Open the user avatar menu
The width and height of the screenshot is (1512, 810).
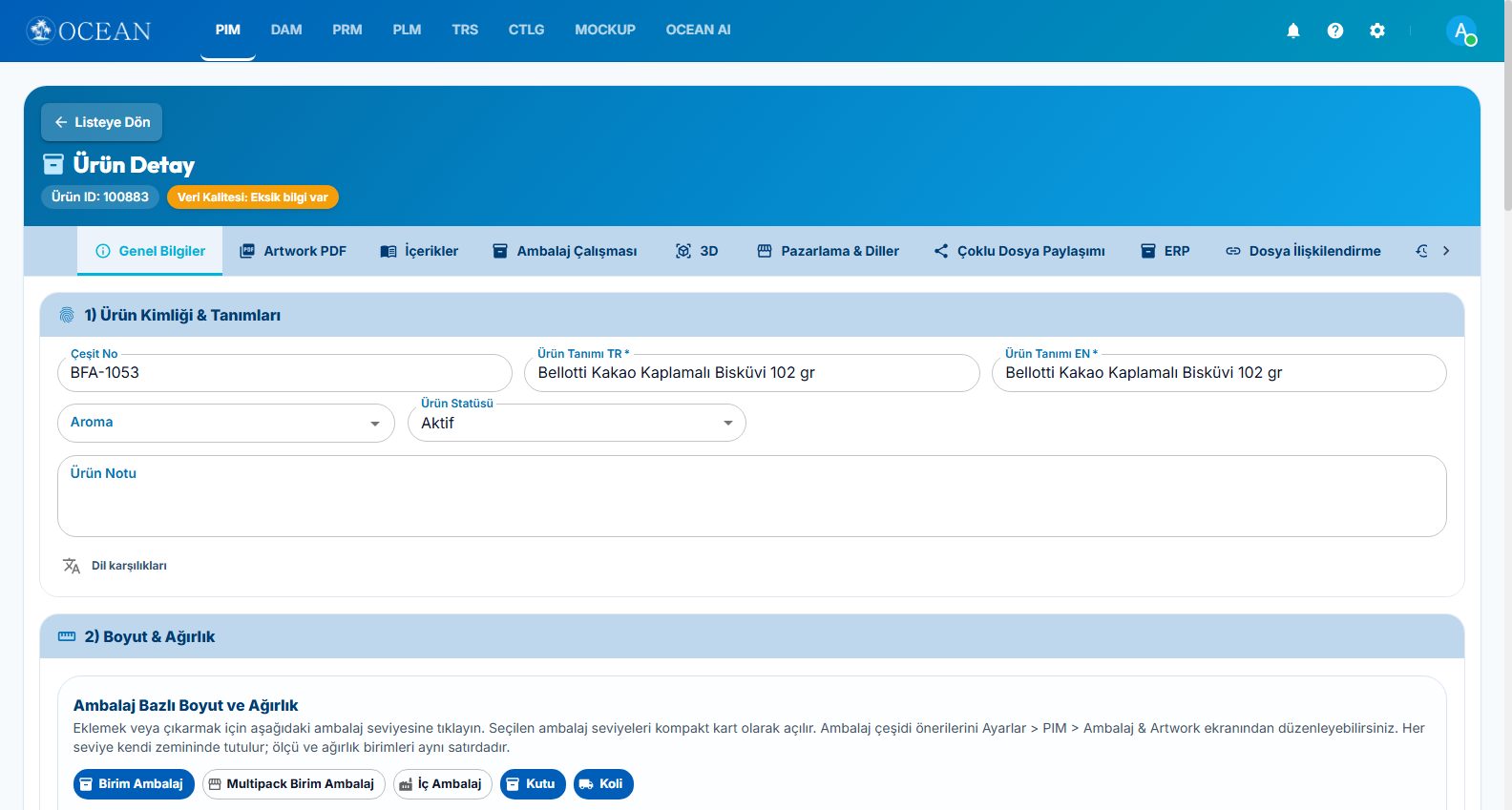(1461, 31)
